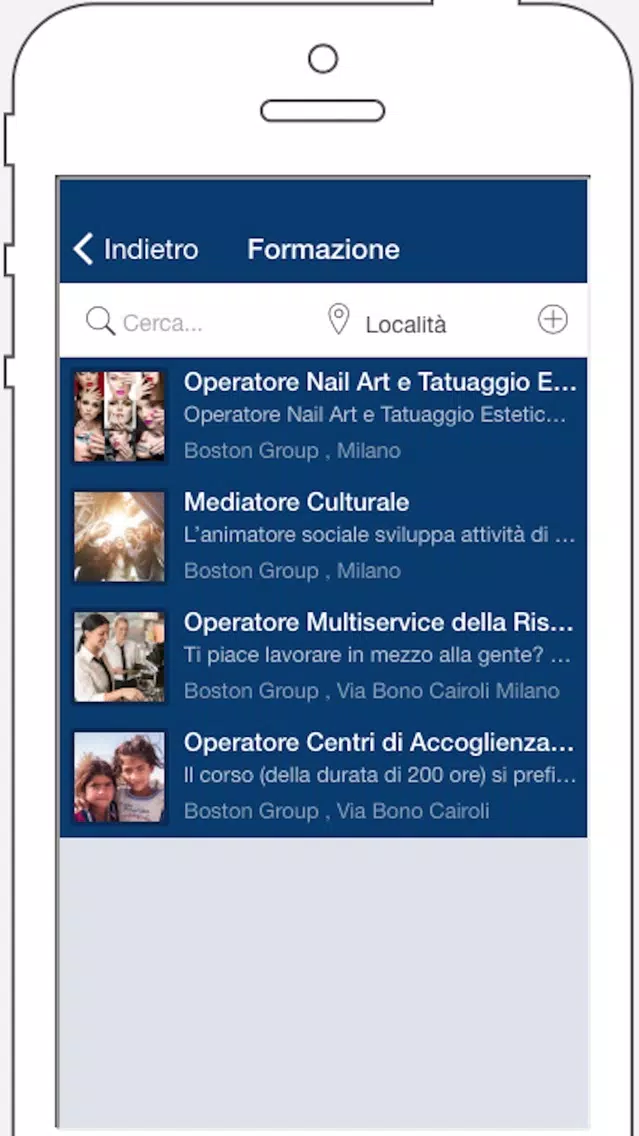Open the Nail Art course thumbnail
The height and width of the screenshot is (1136, 639).
click(x=120, y=417)
